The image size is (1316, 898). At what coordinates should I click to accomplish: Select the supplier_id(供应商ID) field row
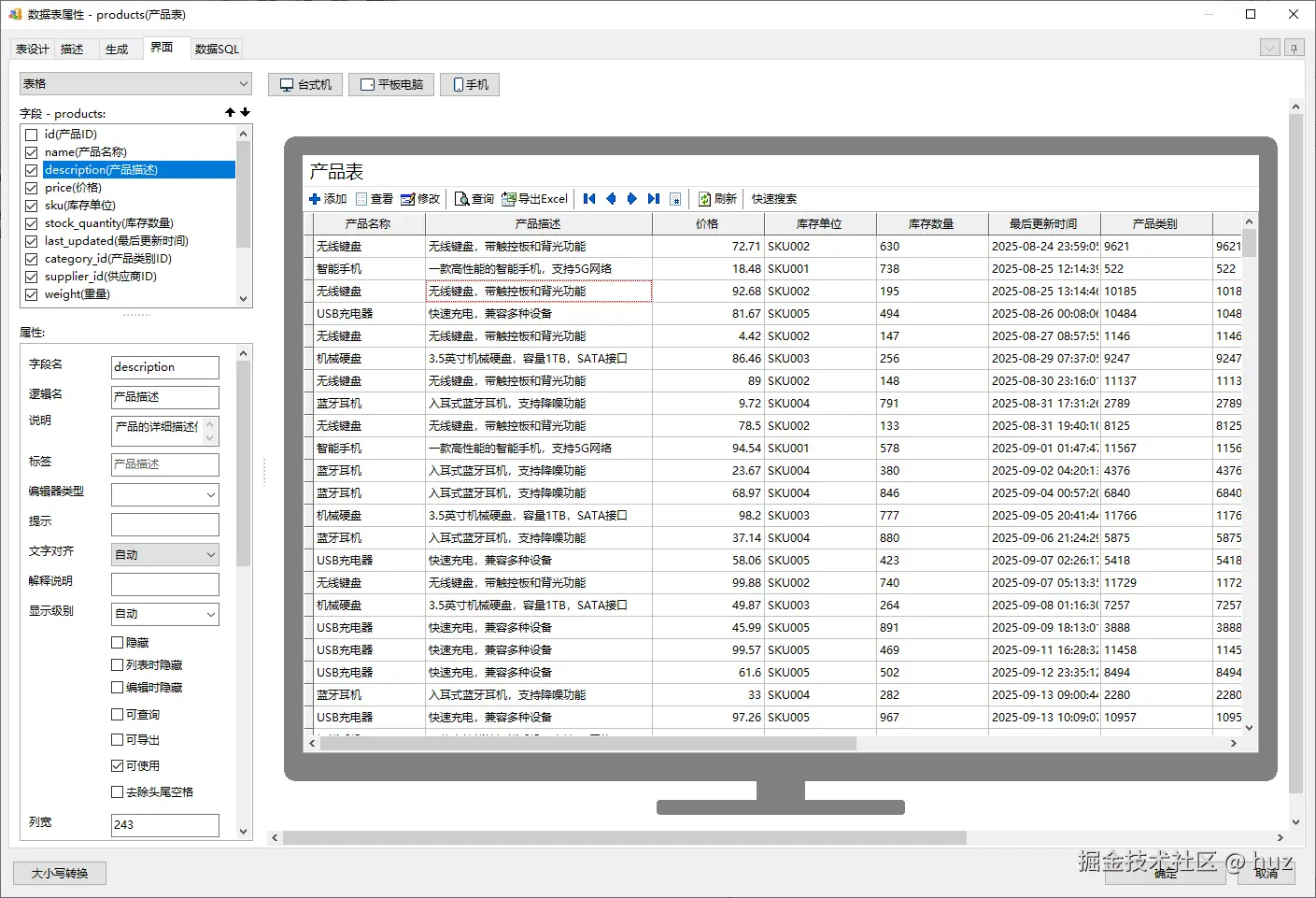click(x=101, y=277)
